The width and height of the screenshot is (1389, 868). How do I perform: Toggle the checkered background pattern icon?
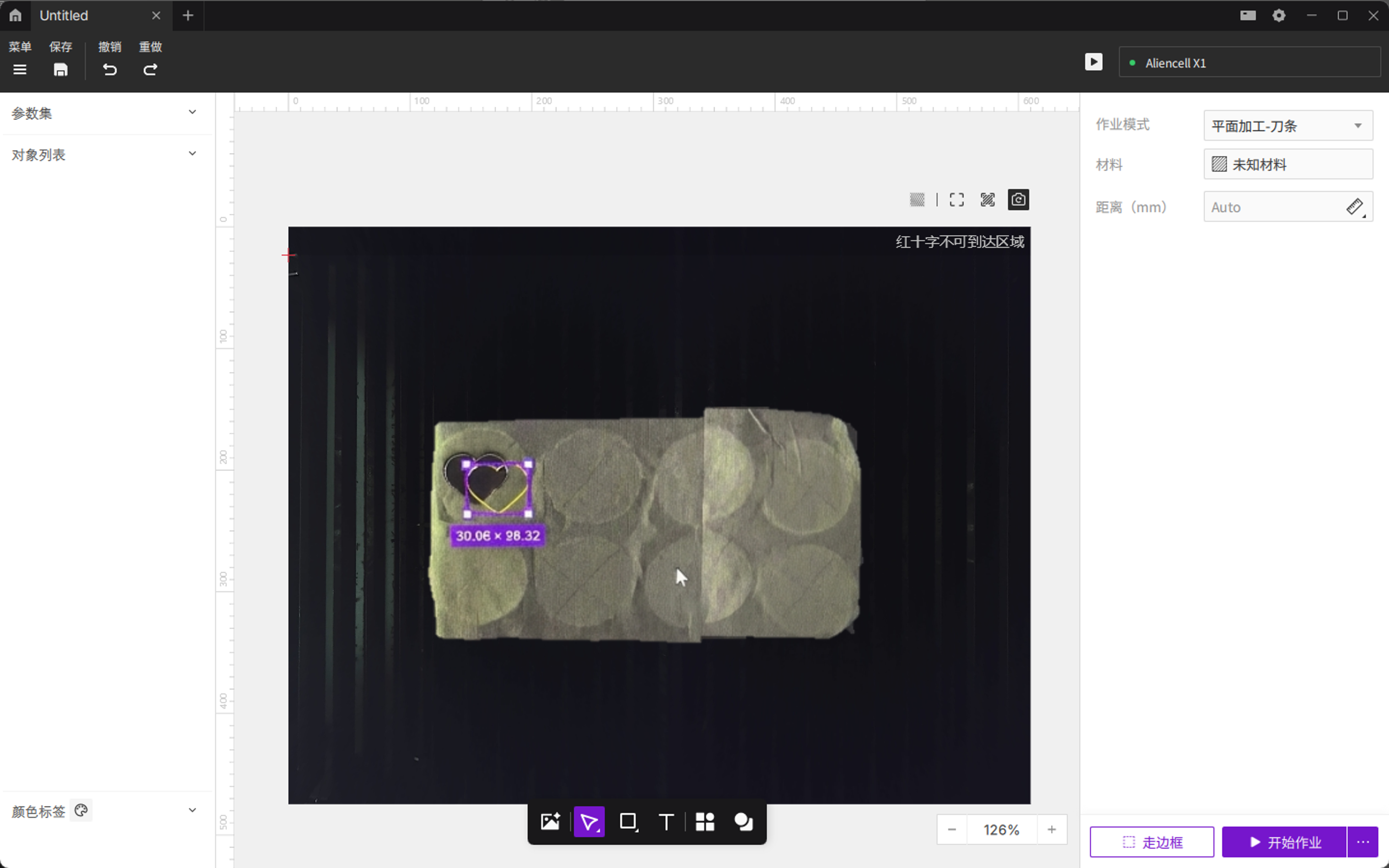pyautogui.click(x=917, y=200)
